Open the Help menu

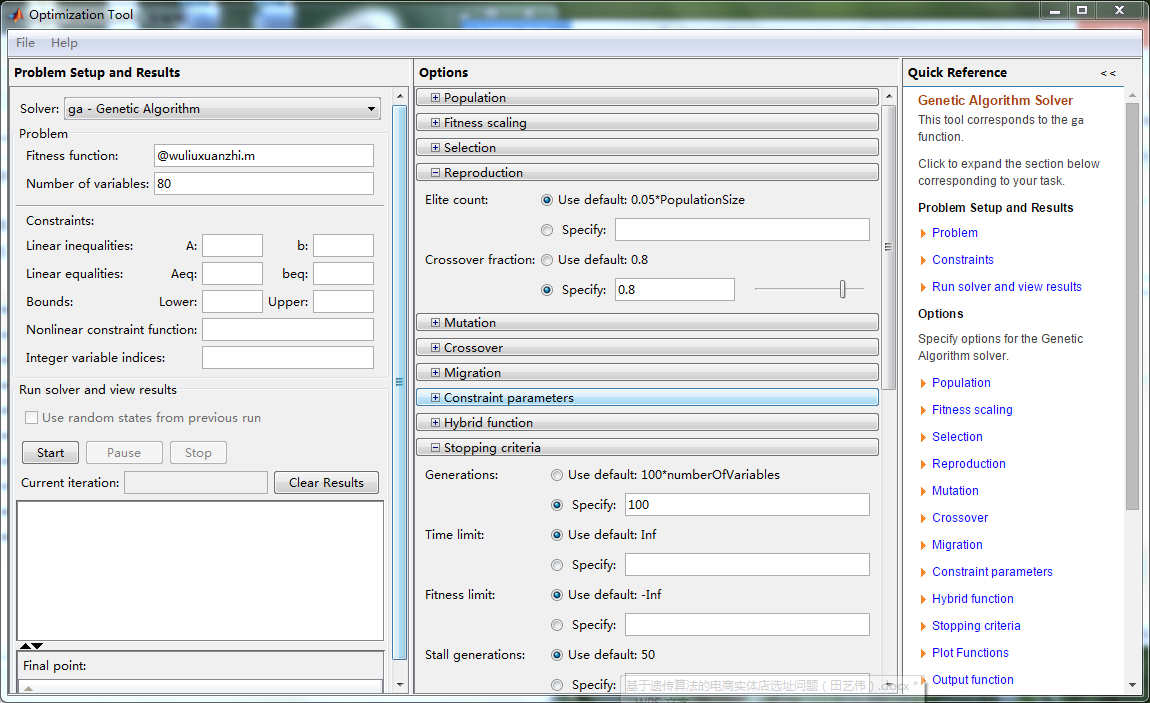pos(64,43)
